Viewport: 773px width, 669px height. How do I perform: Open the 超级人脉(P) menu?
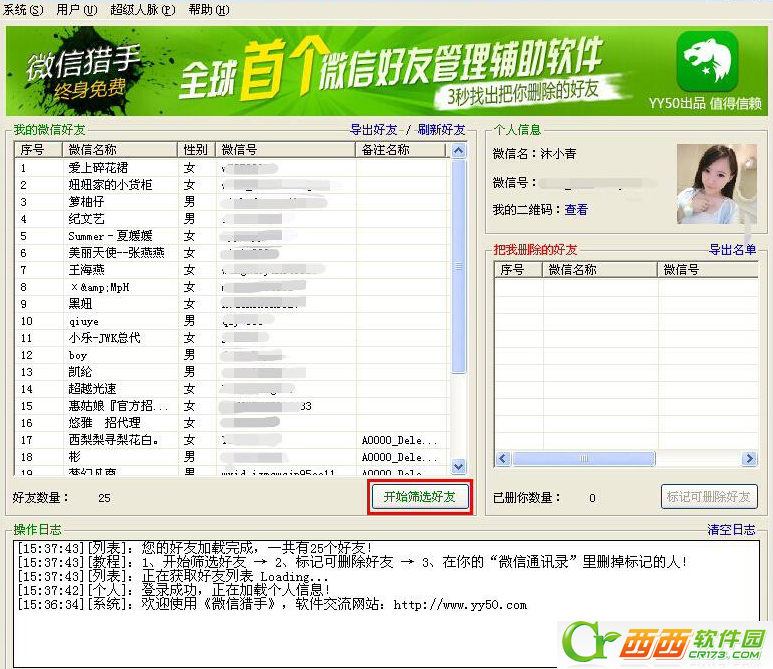[142, 9]
